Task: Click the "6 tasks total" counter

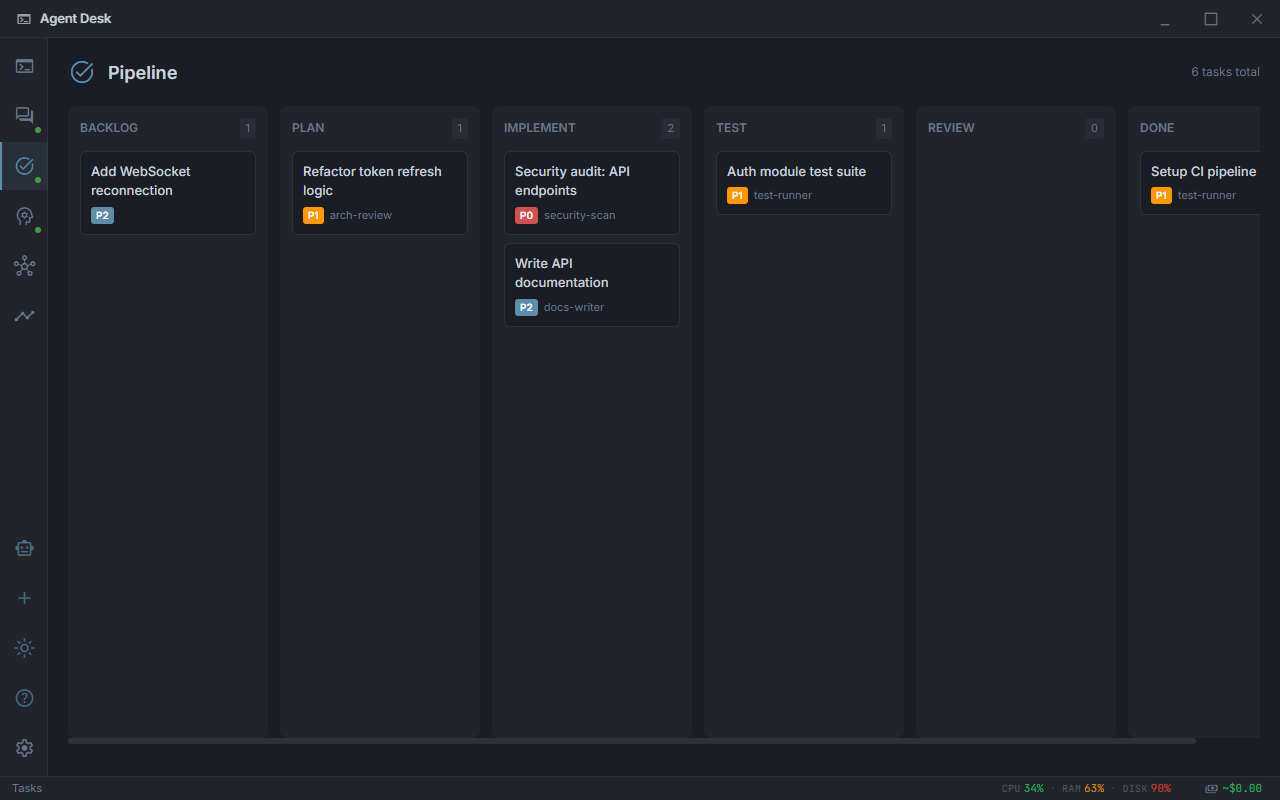Action: 1225,72
